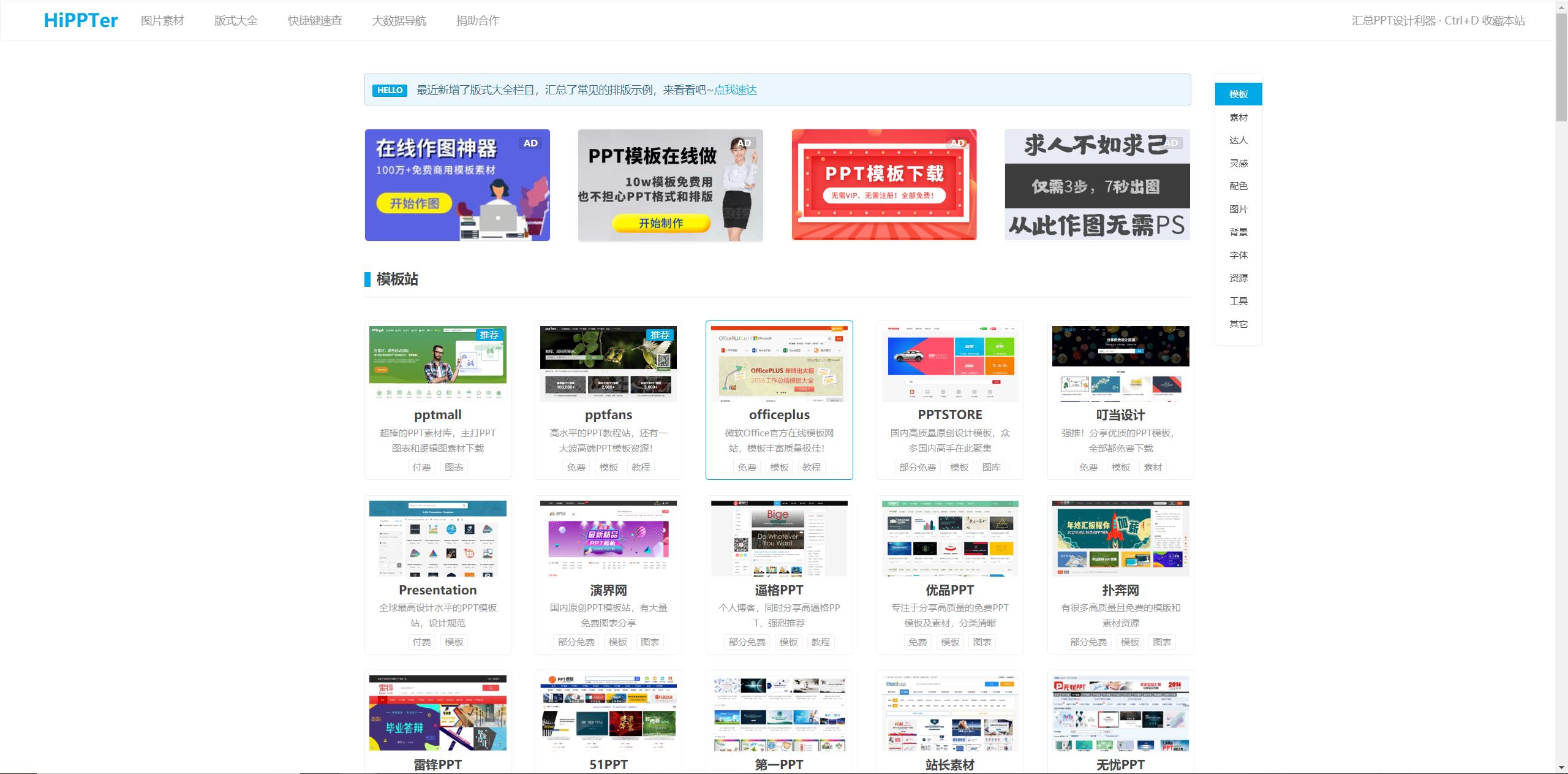Click the 免费 tag under officeplus
Image resolution: width=1568 pixels, height=774 pixels.
(747, 466)
